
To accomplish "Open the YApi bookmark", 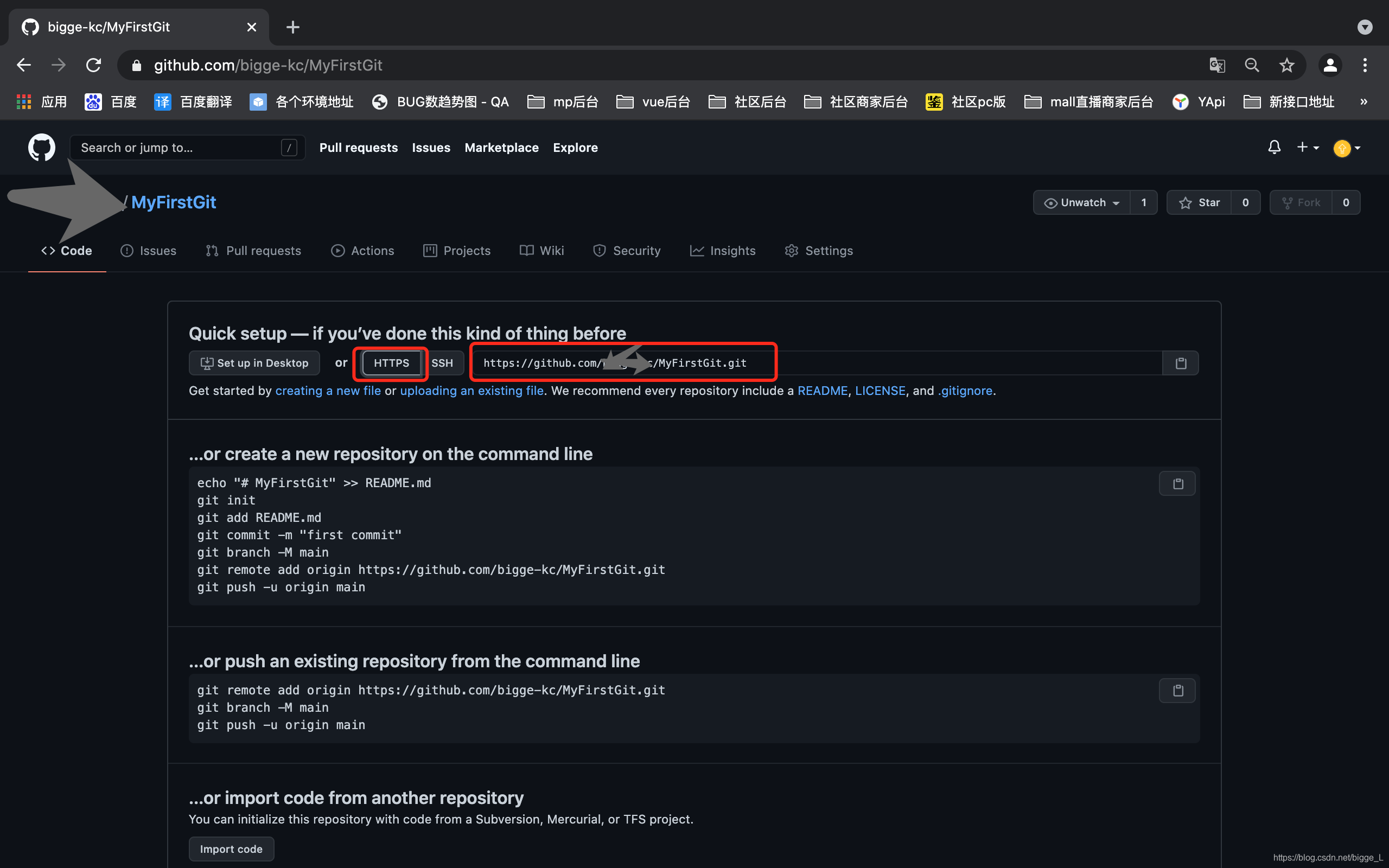I will (1199, 101).
